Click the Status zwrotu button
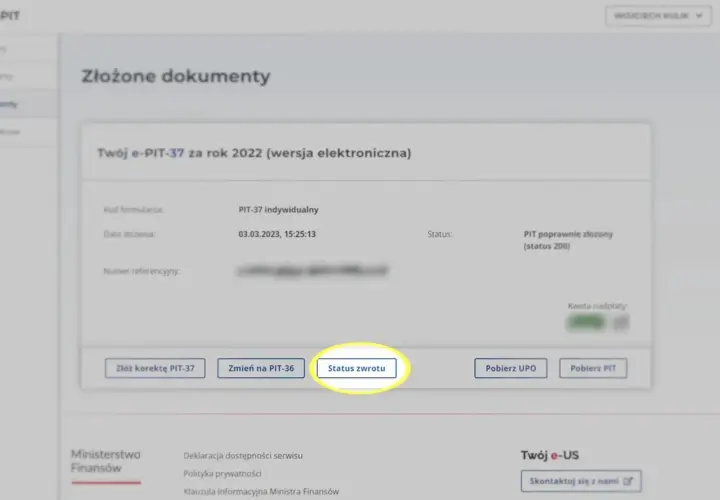 (x=356, y=368)
